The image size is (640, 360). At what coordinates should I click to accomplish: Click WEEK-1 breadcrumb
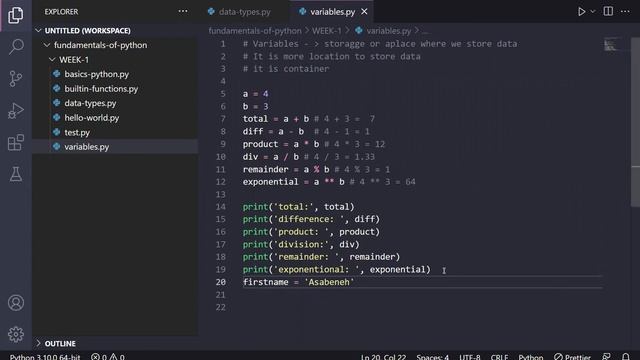pyautogui.click(x=327, y=31)
